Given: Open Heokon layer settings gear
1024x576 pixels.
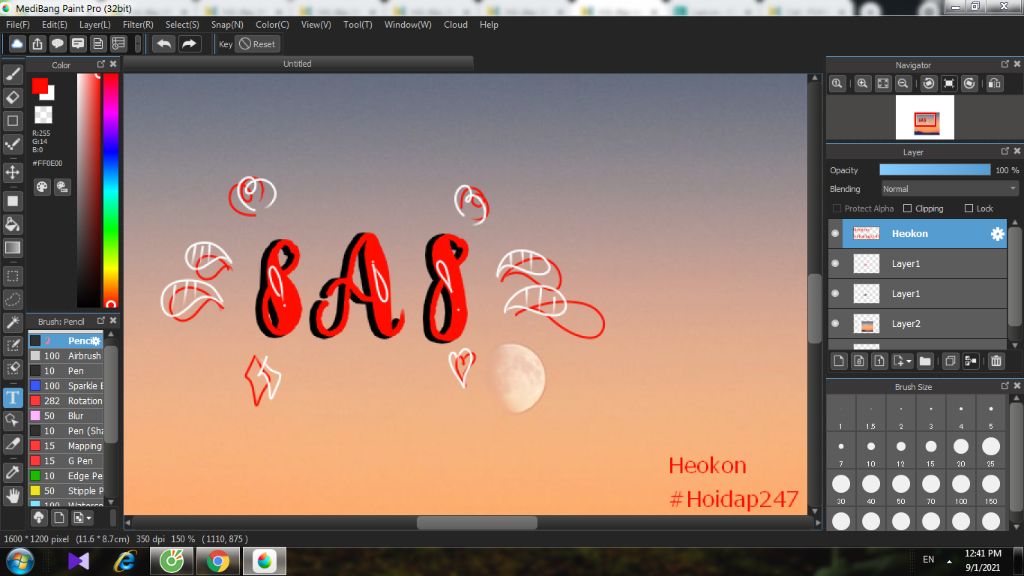Looking at the screenshot, I should [x=997, y=234].
